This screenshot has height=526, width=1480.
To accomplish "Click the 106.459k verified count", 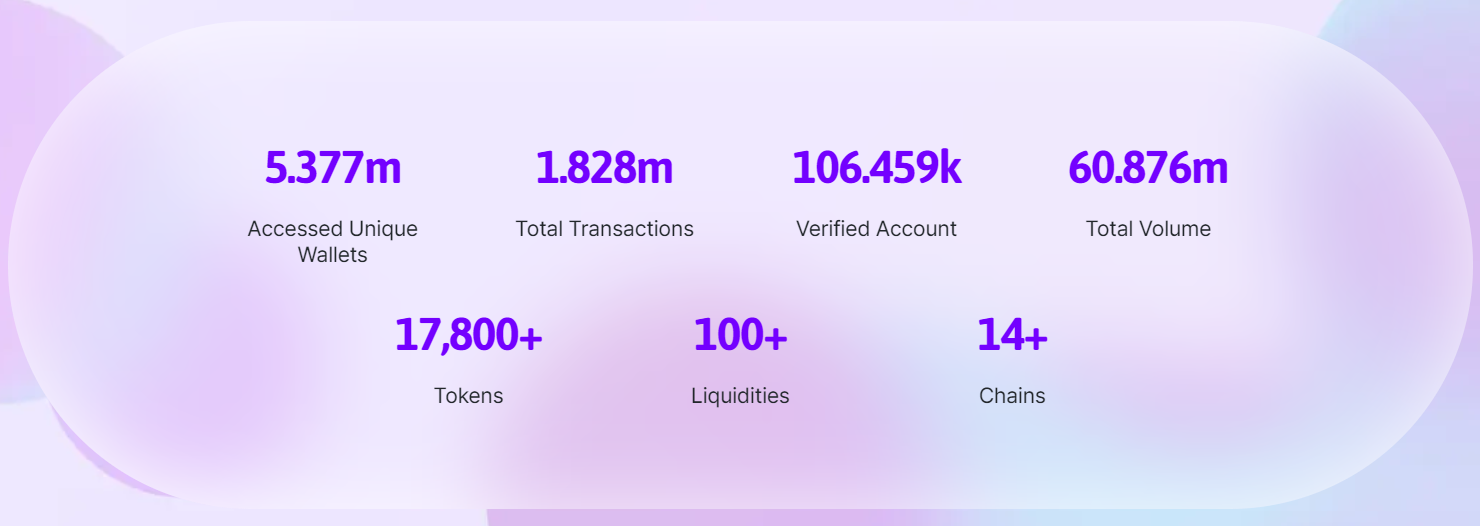I will pos(876,168).
